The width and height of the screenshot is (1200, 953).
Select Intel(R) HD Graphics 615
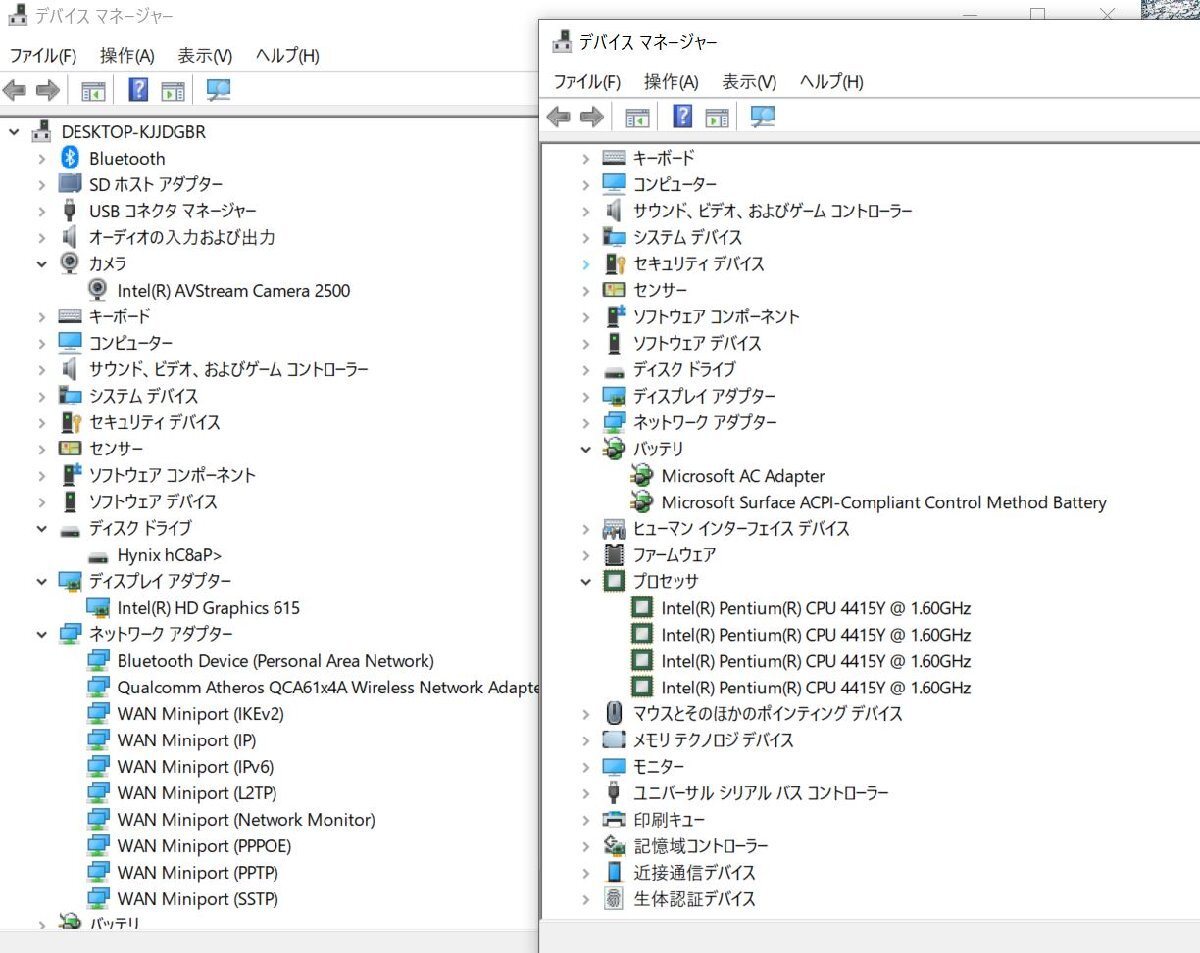[x=208, y=608]
